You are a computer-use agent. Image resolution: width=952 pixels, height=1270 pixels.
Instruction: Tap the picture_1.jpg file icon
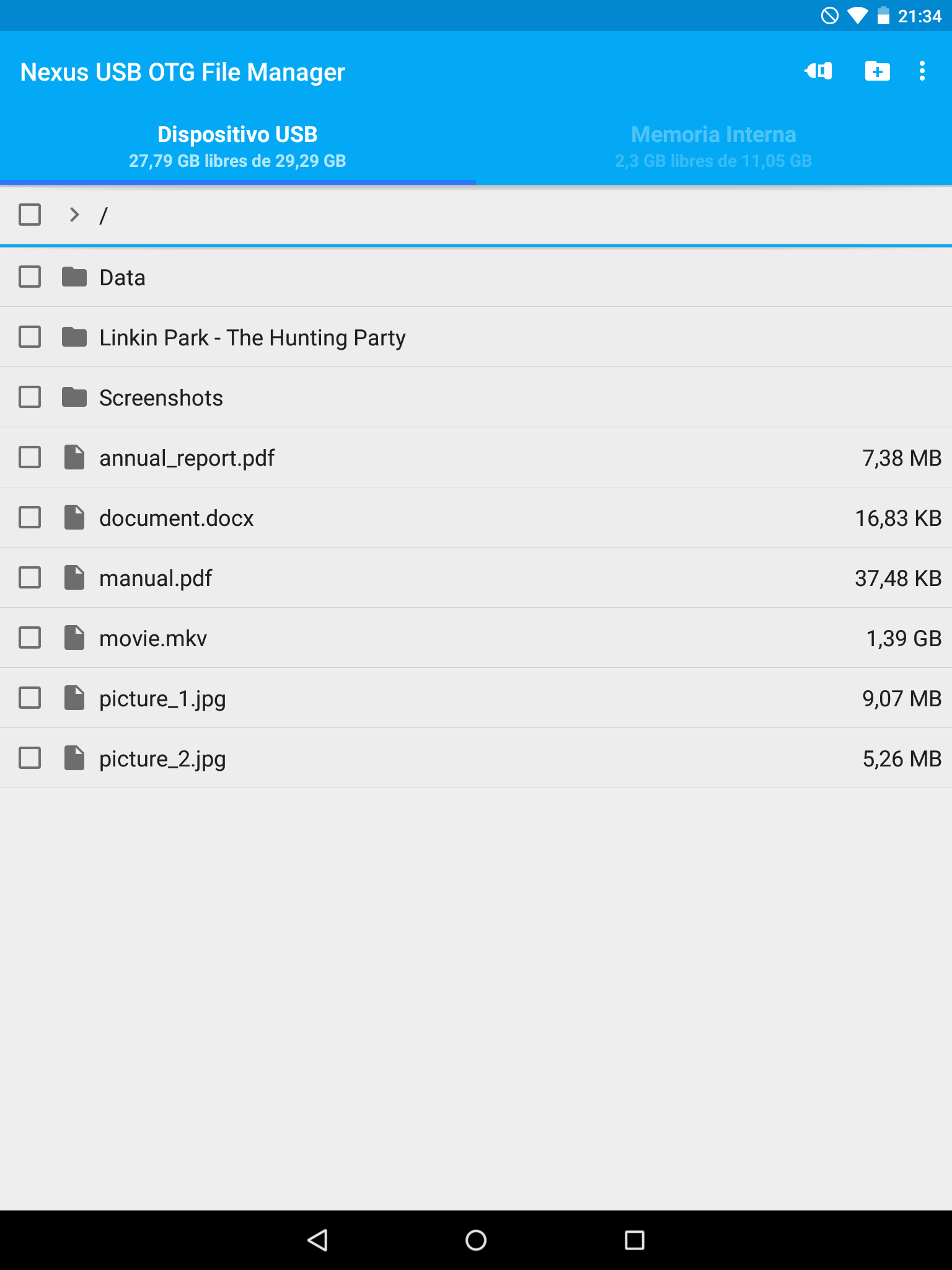click(74, 698)
